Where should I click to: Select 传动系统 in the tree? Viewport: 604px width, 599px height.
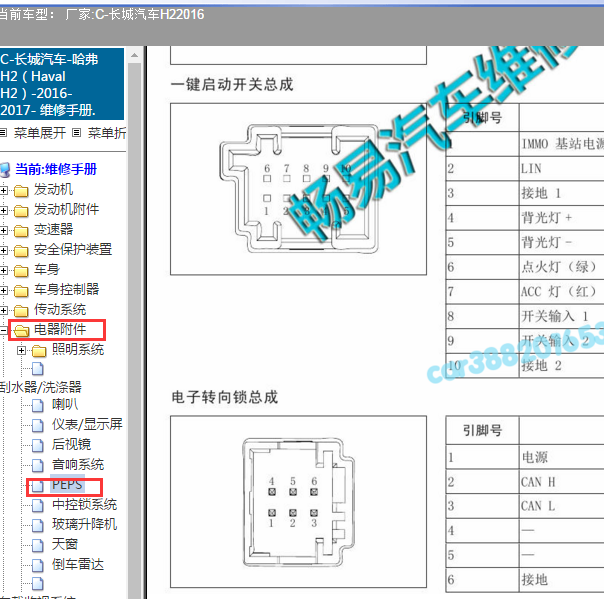pos(60,309)
